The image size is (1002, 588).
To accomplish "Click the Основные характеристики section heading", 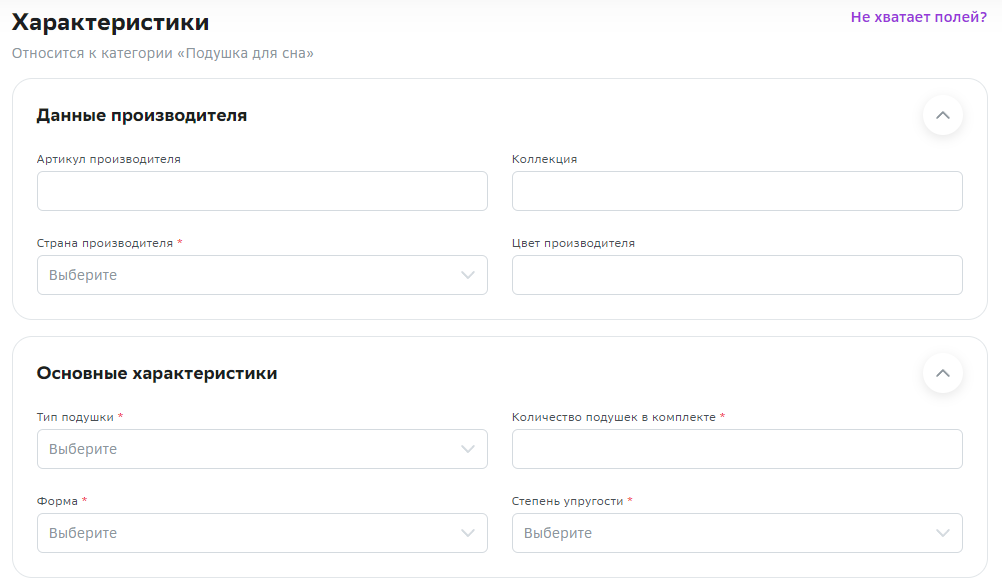I will click(157, 373).
